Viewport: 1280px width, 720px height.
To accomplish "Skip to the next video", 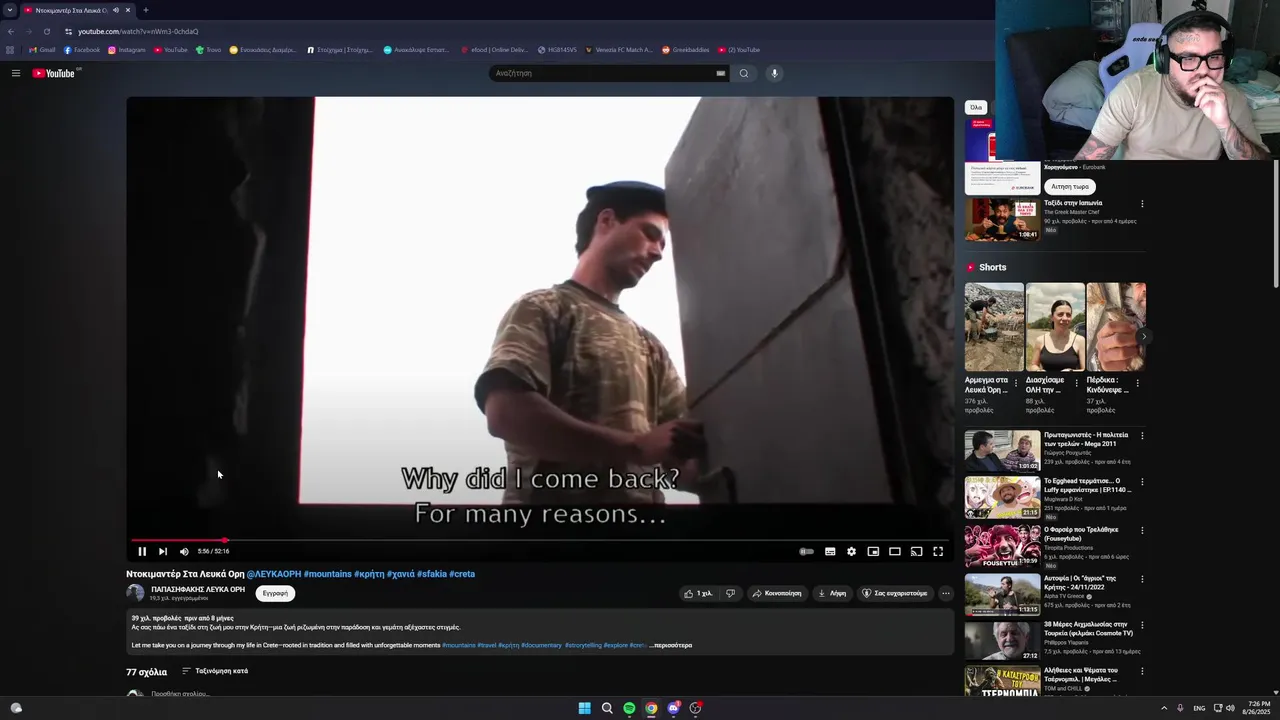I will pos(163,551).
